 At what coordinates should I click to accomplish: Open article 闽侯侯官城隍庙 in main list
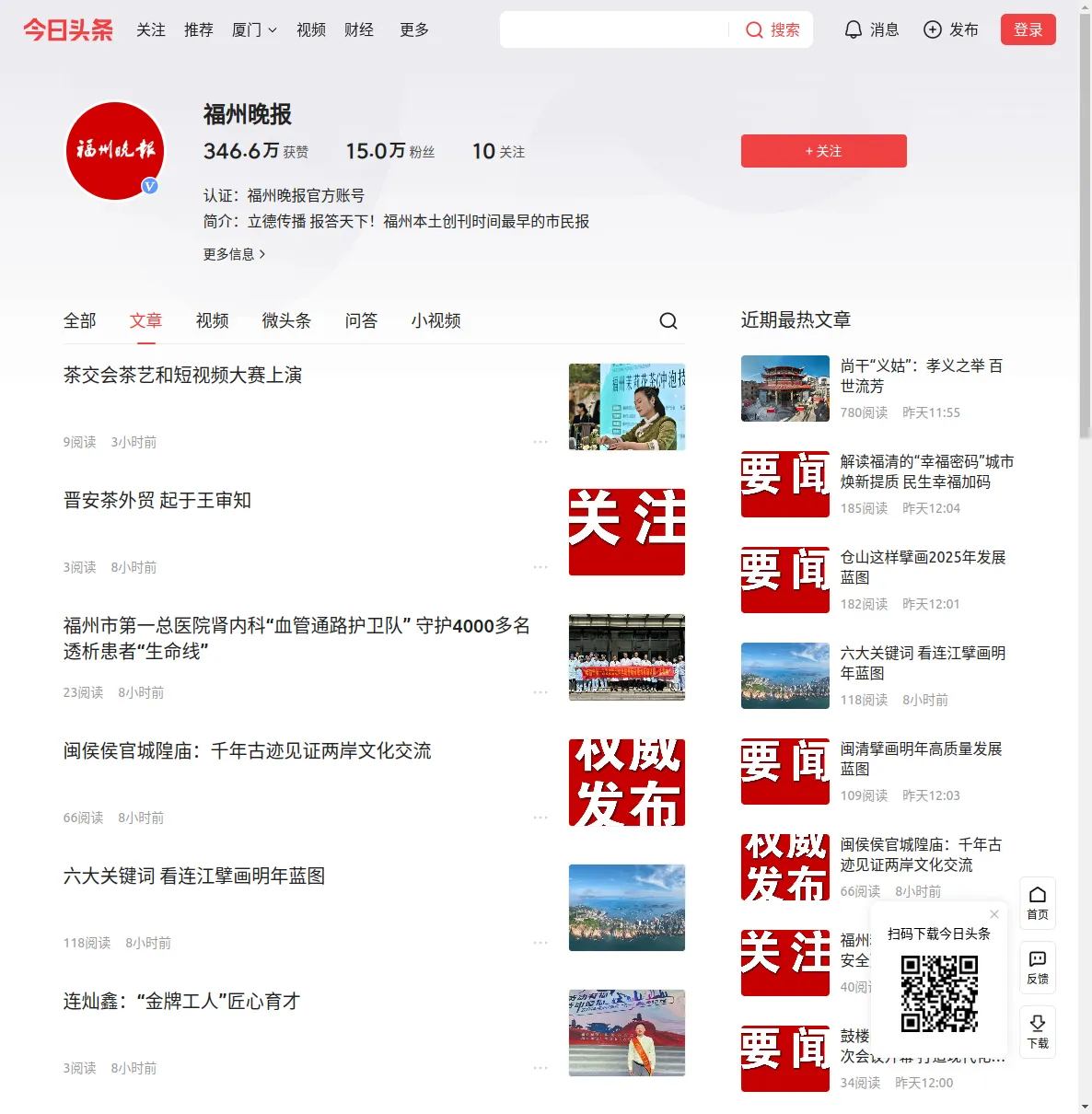(248, 751)
